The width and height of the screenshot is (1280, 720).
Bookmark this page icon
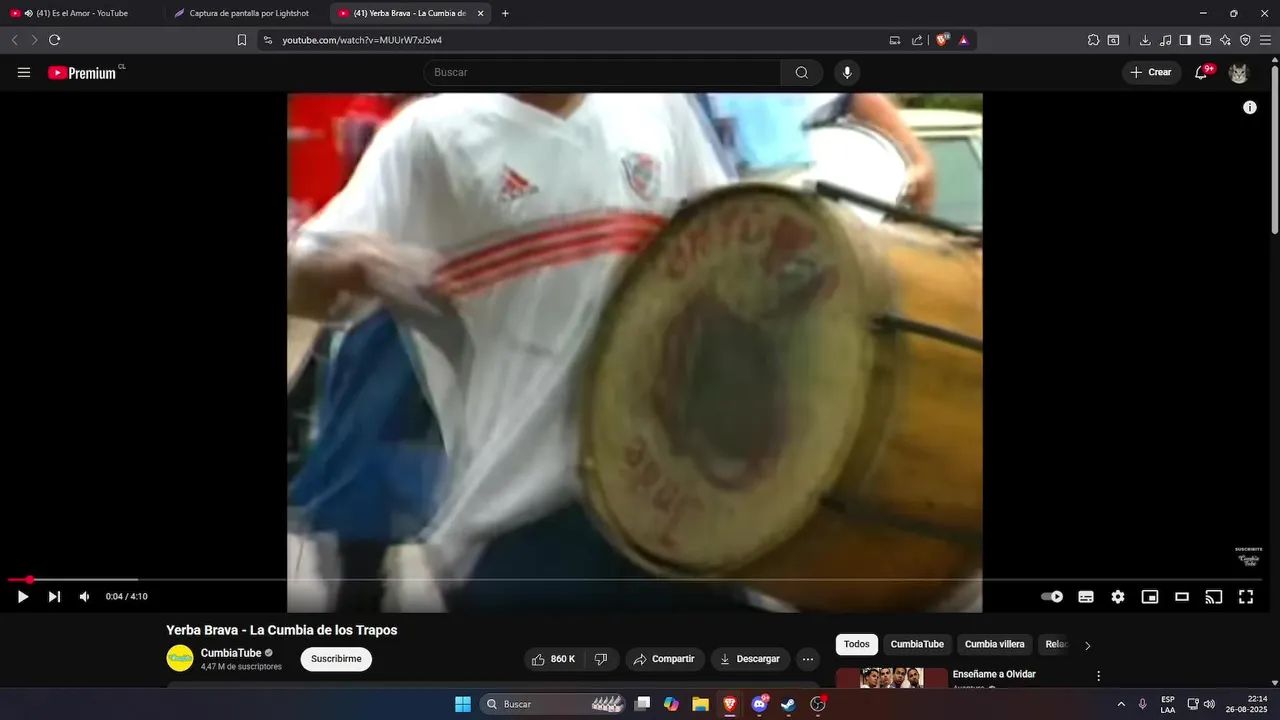pos(241,40)
